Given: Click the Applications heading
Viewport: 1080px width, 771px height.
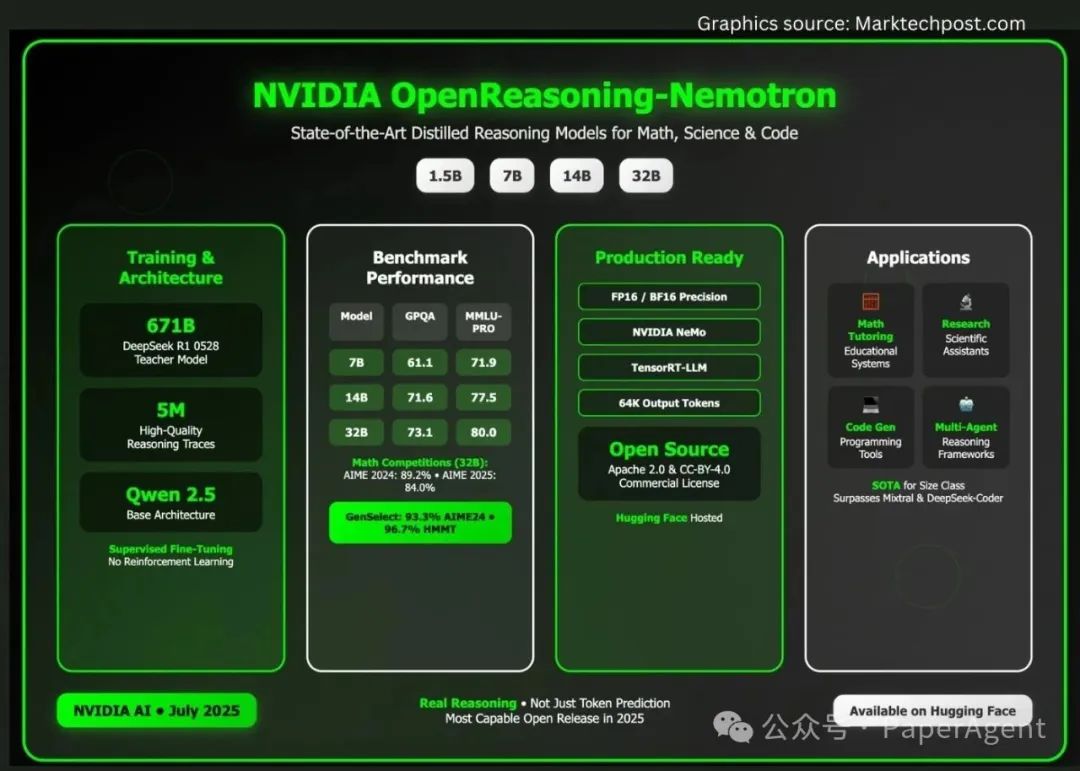Looking at the screenshot, I should (x=918, y=258).
